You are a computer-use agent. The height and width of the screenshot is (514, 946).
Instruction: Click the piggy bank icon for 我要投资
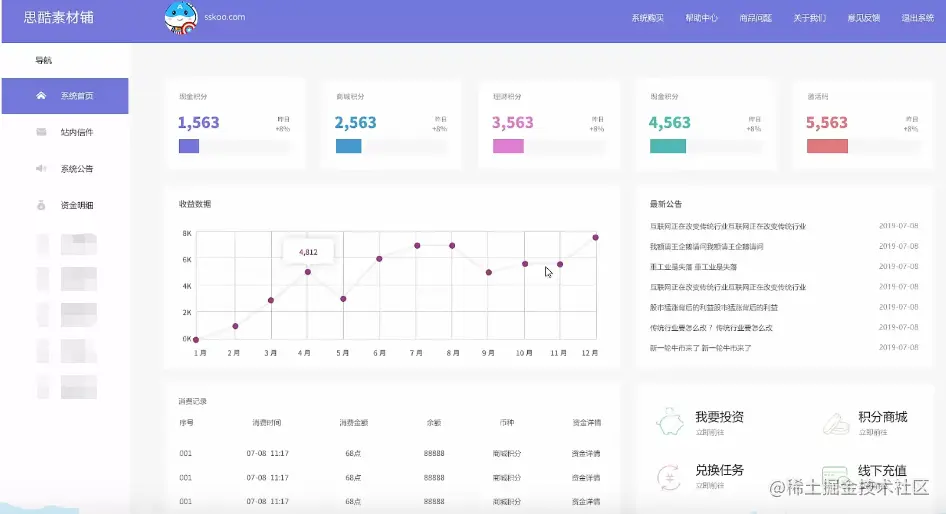(670, 422)
